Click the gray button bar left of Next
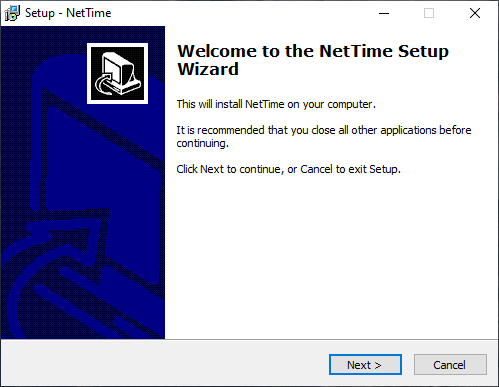 coord(163,364)
